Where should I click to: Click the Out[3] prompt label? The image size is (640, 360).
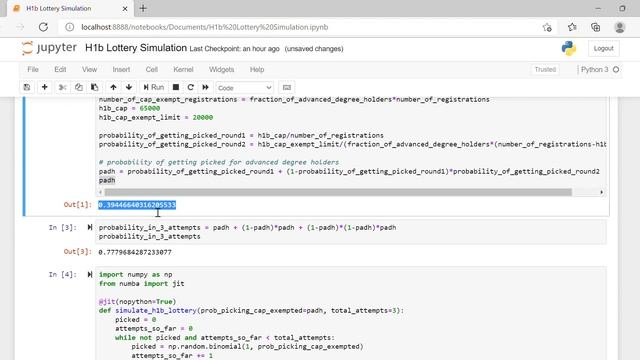coord(78,251)
